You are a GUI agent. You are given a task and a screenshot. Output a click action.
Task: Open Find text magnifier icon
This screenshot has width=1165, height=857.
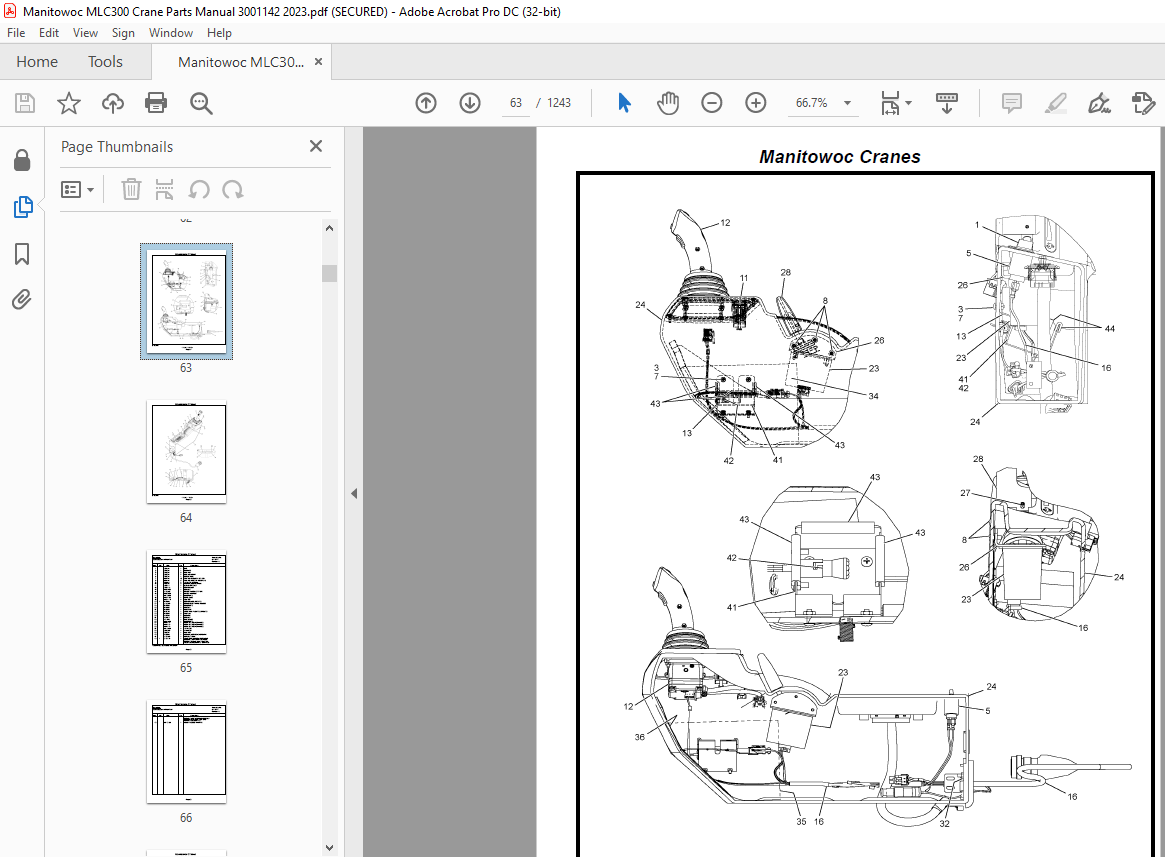point(201,103)
